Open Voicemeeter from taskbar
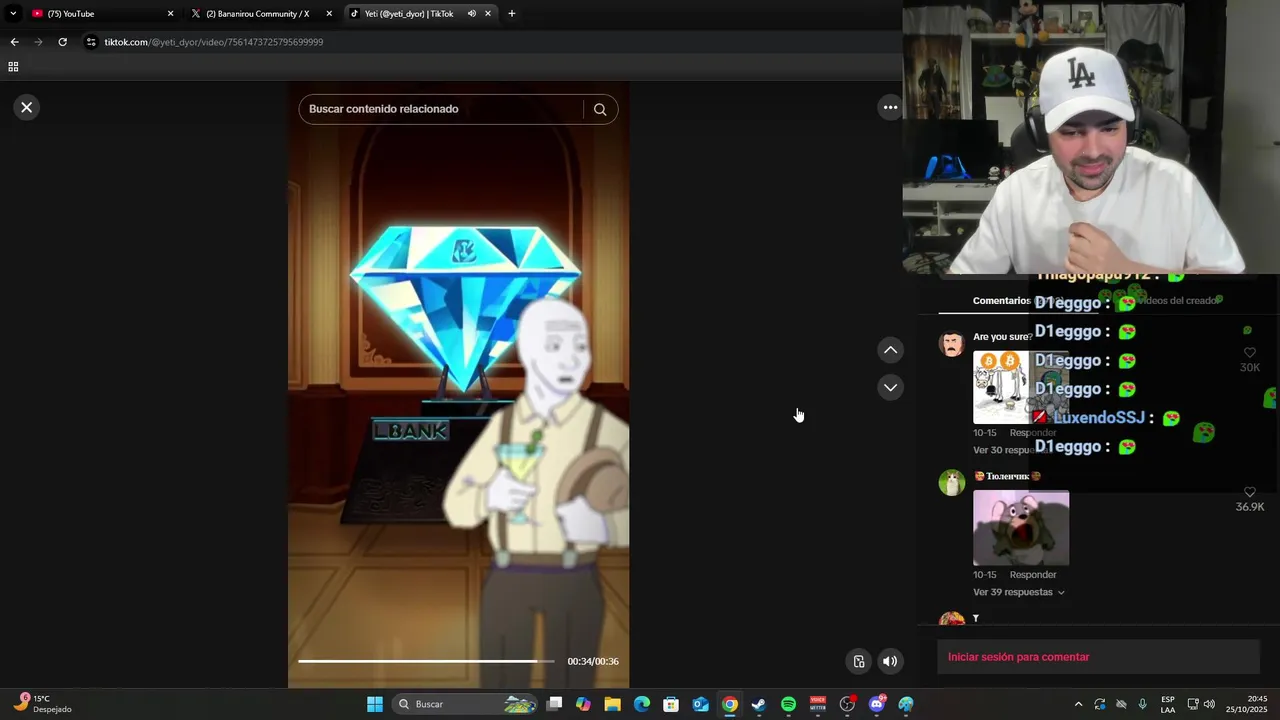Viewport: 1280px width, 720px height. pos(818,704)
